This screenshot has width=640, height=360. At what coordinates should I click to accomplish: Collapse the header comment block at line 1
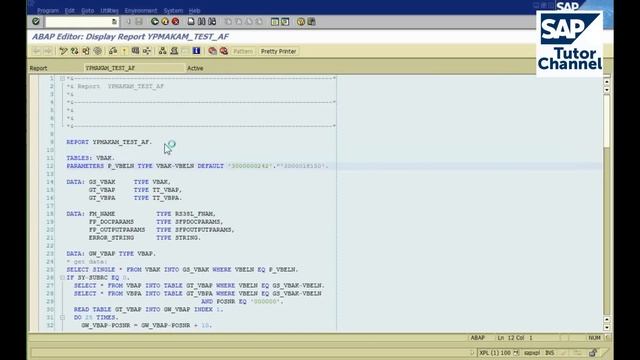(62, 78)
